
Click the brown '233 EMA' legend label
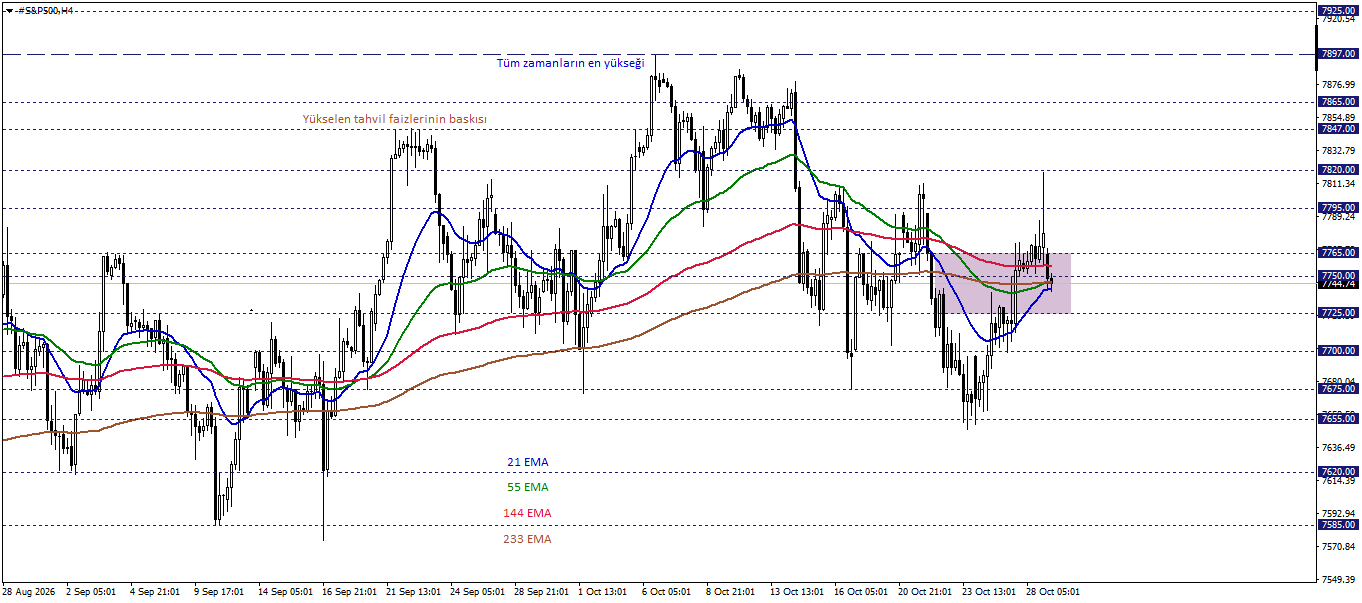[x=527, y=539]
